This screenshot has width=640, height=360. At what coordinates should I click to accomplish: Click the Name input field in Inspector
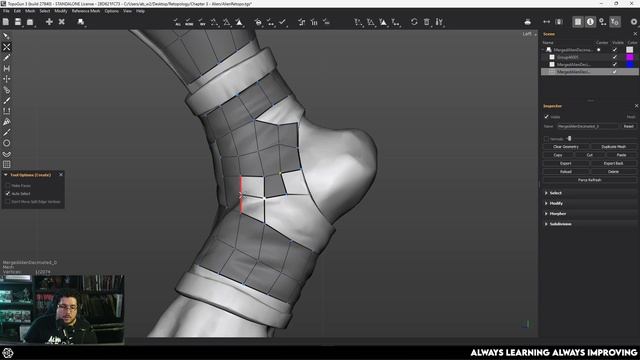point(588,127)
